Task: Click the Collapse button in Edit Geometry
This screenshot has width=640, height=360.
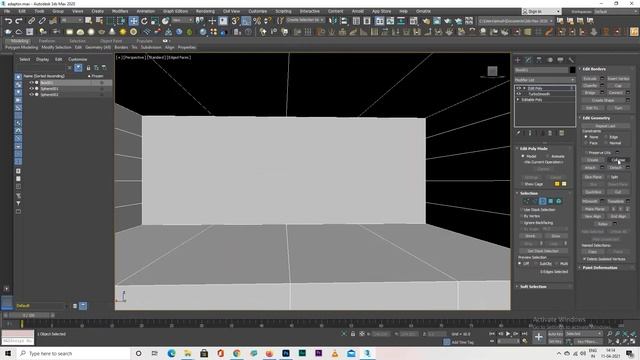Action: pyautogui.click(x=618, y=160)
